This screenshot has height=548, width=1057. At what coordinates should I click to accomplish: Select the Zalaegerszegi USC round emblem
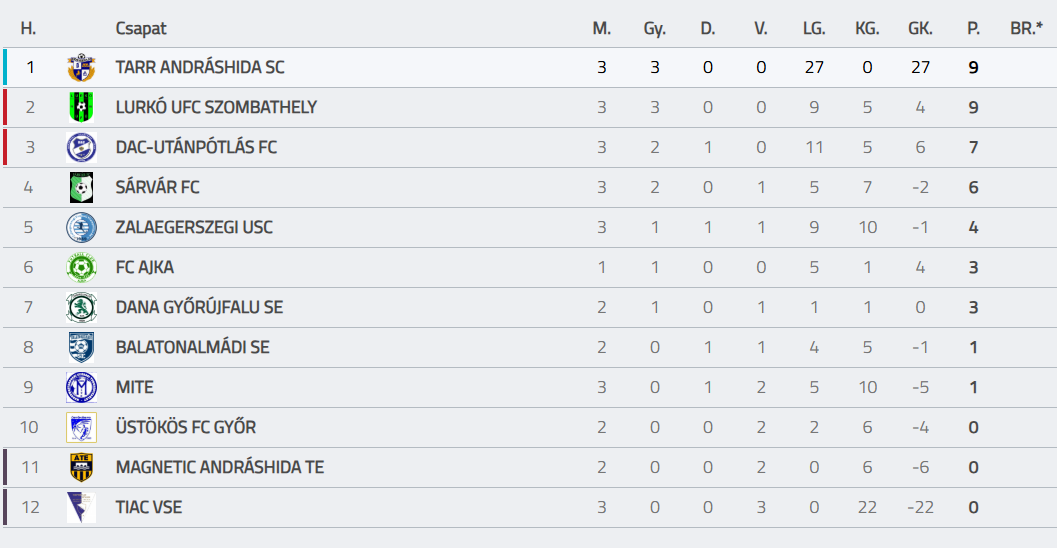[x=82, y=228]
